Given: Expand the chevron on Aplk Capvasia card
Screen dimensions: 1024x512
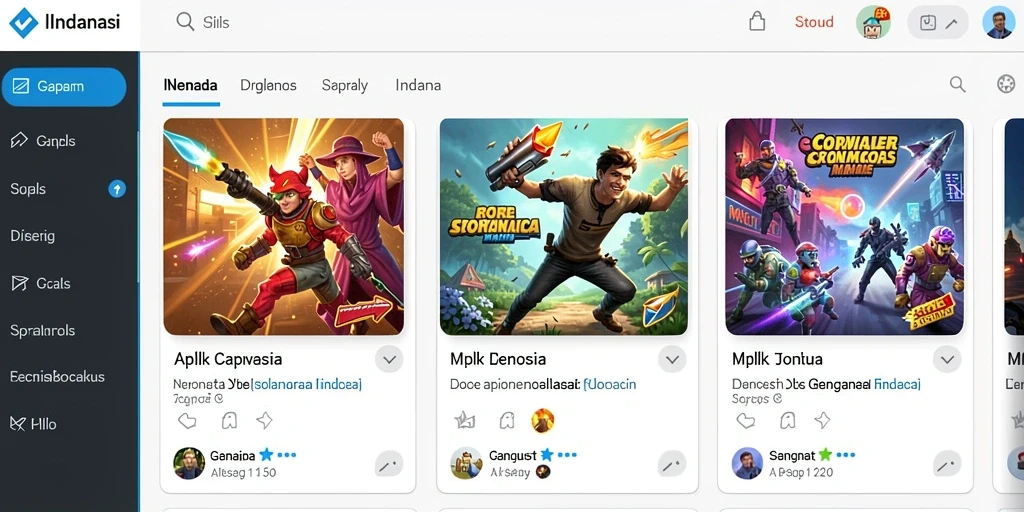Looking at the screenshot, I should click(x=389, y=359).
